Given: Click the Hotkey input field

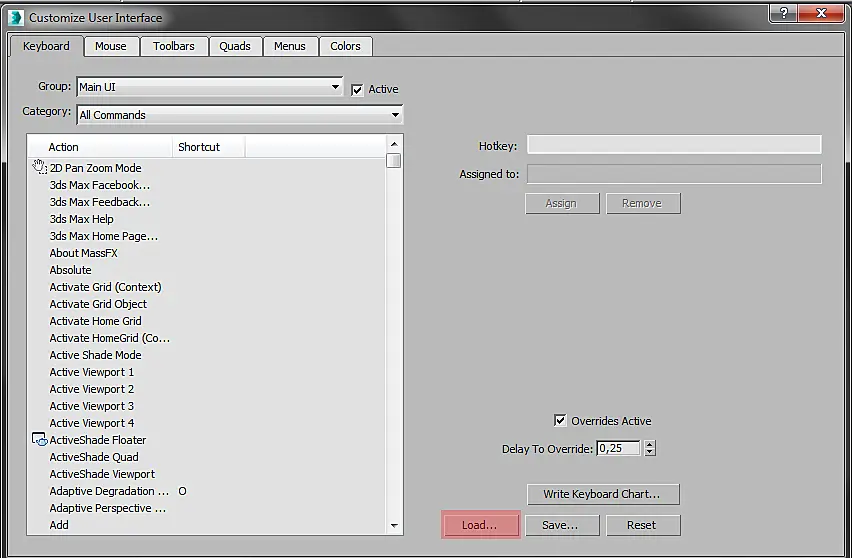Looking at the screenshot, I should tap(674, 145).
